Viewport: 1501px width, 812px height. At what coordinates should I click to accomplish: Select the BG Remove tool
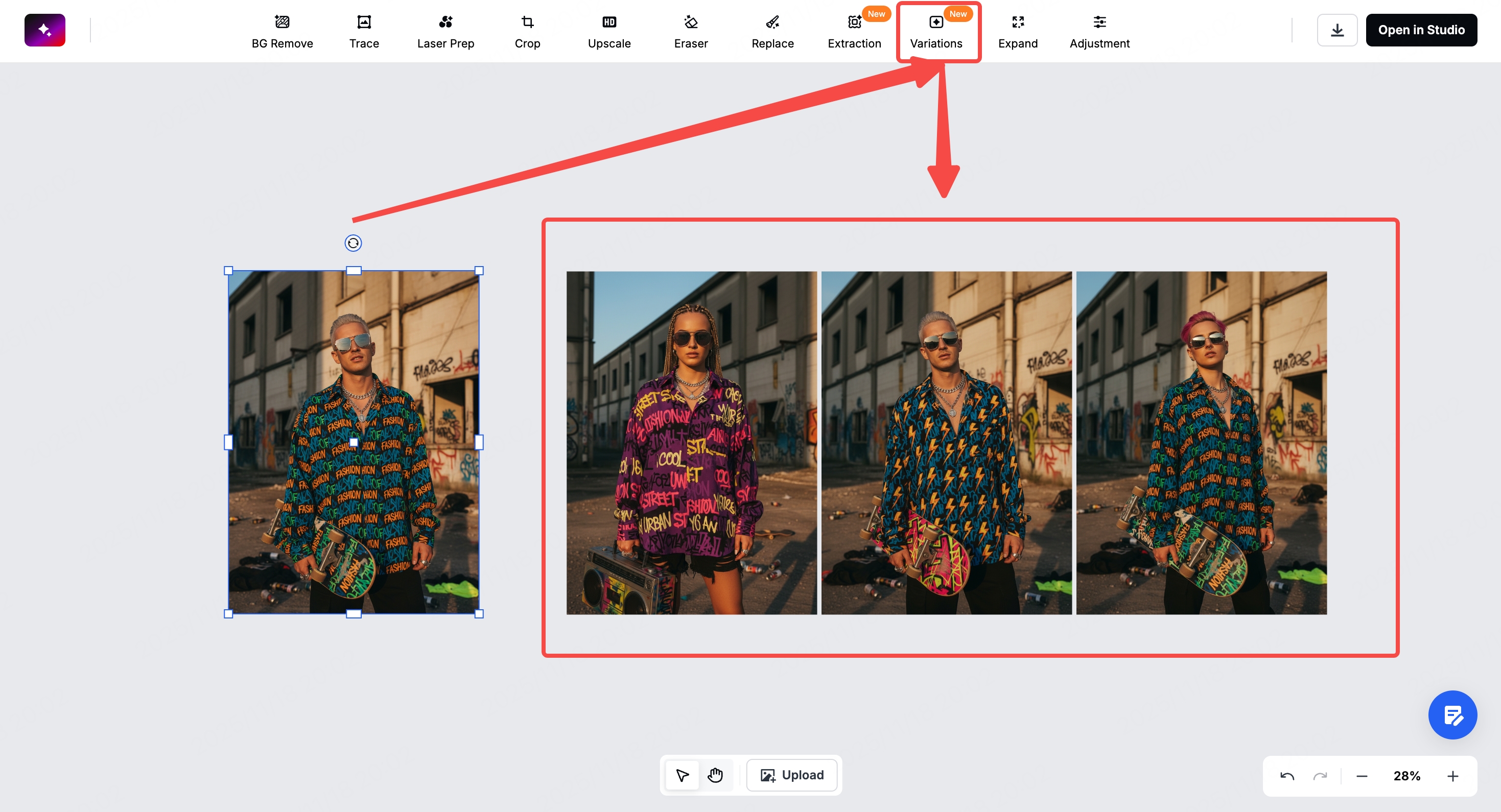coord(282,32)
